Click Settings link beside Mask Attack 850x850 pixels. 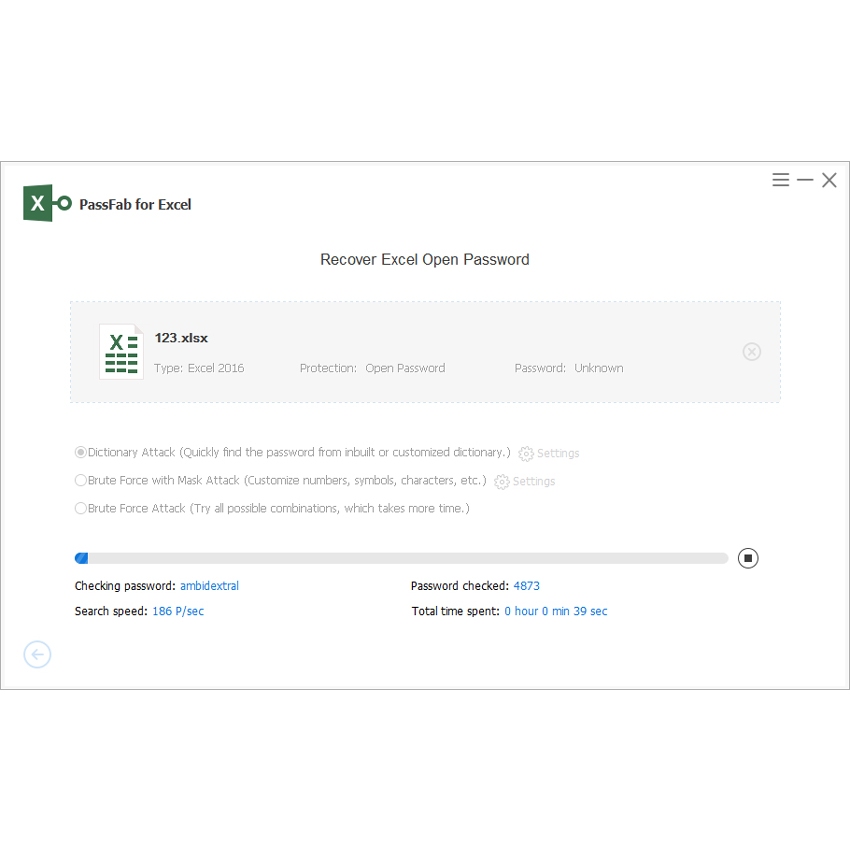pos(534,481)
